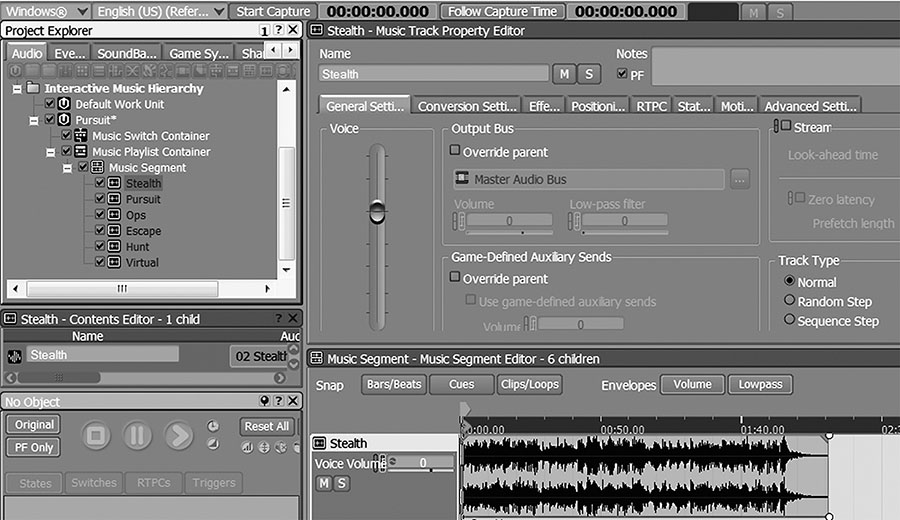Click the Voice volume slider handle
Viewport: 900px width, 520px height.
pos(377,212)
